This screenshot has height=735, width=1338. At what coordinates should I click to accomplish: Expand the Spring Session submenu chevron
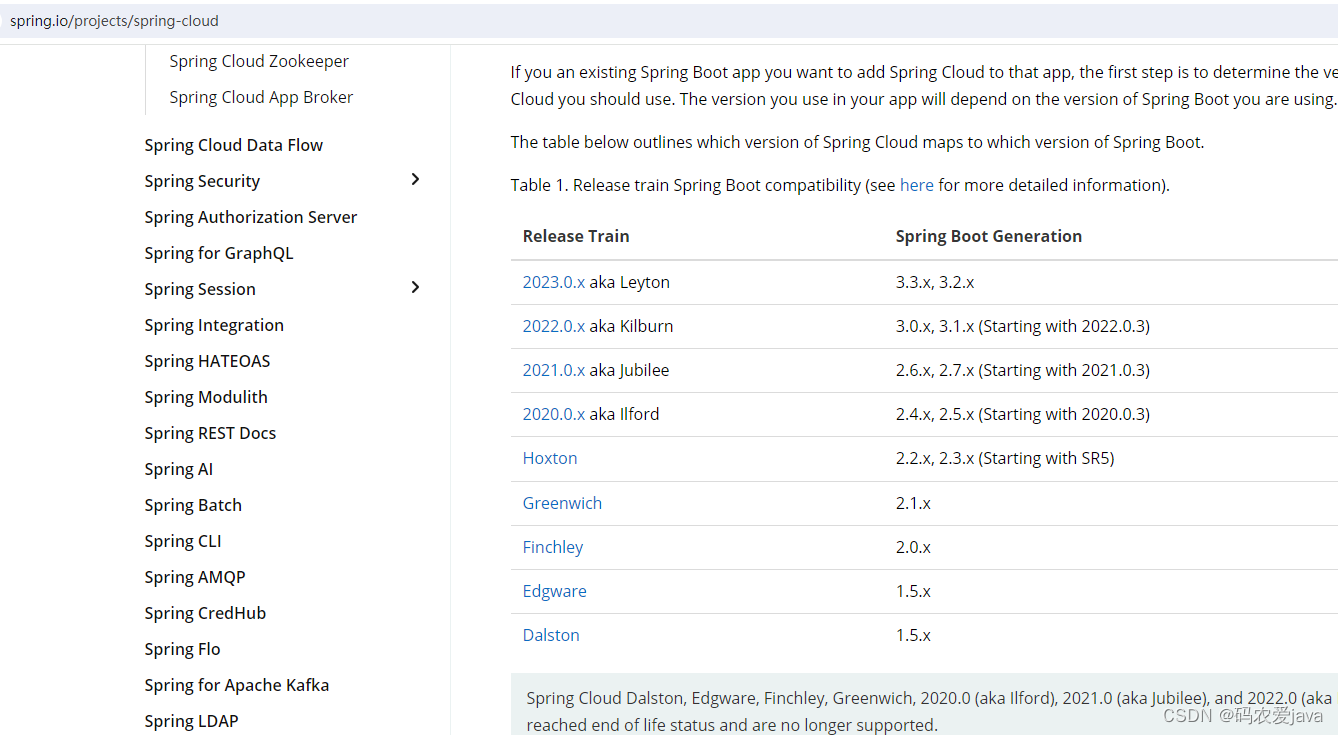point(416,288)
